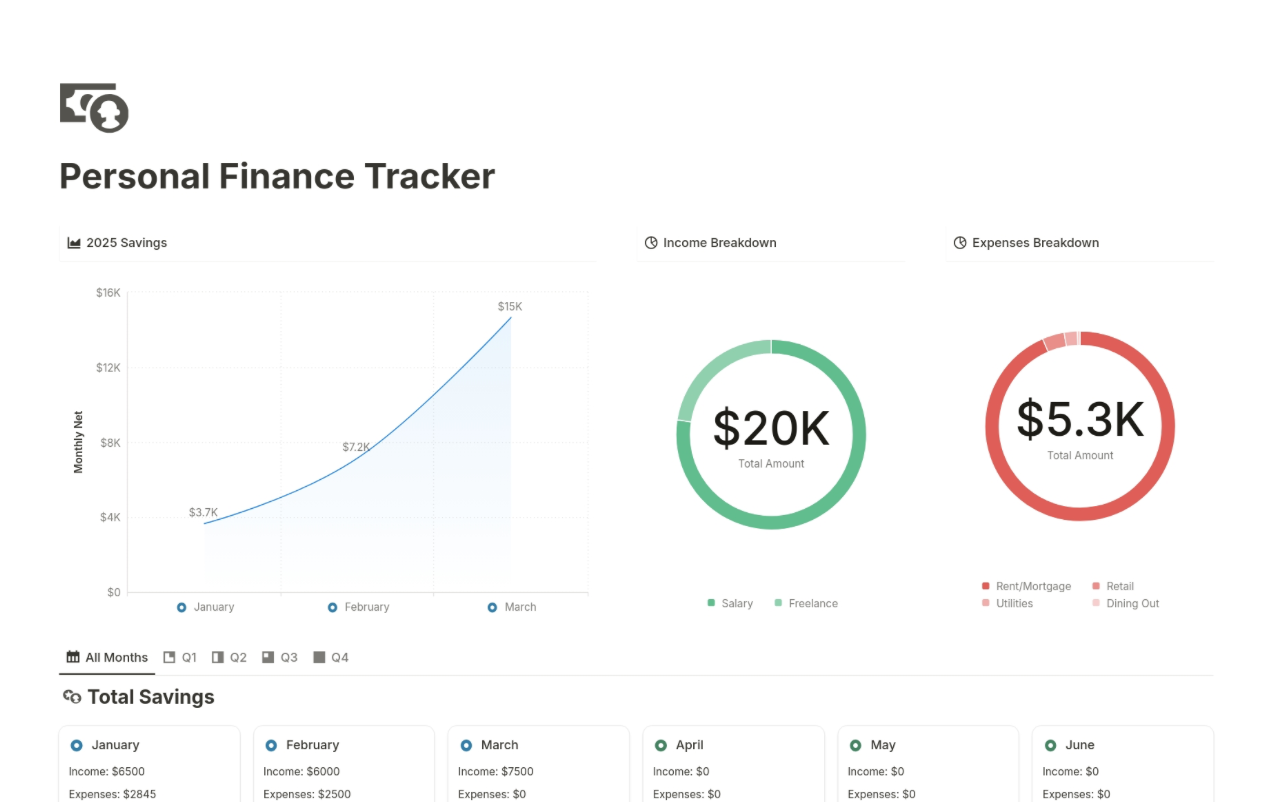The width and height of the screenshot is (1270, 802).
Task: Toggle the Salary legend item
Action: click(731, 604)
